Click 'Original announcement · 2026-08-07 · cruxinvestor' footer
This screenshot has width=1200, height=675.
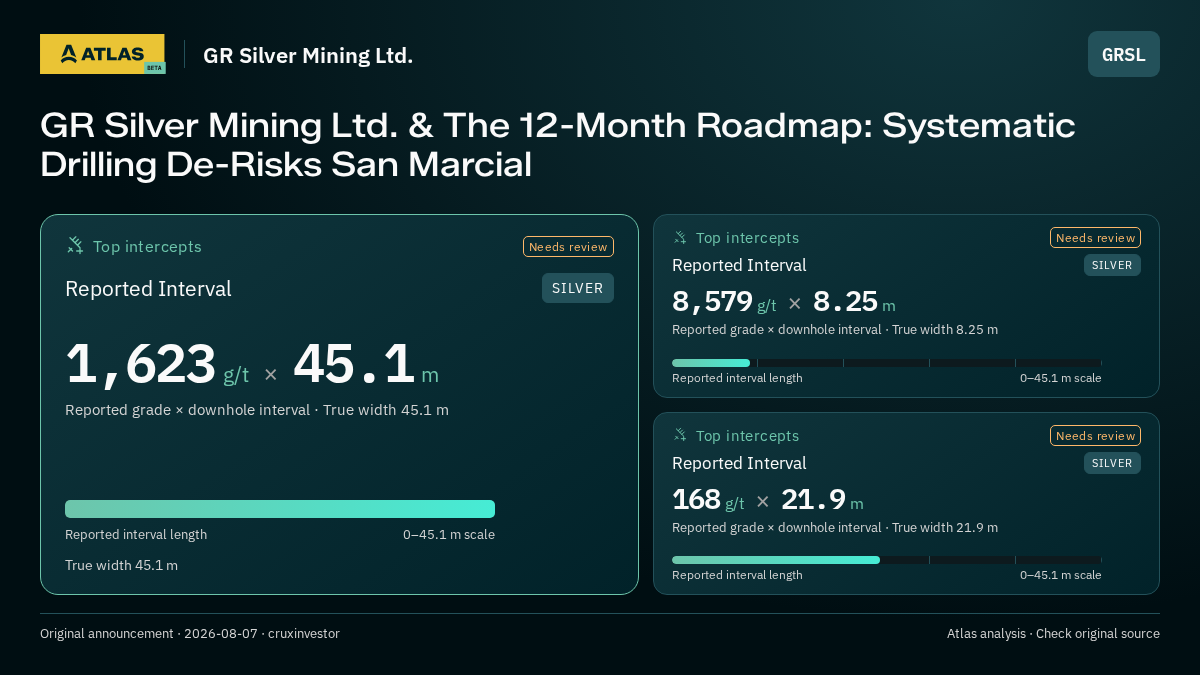tap(190, 634)
